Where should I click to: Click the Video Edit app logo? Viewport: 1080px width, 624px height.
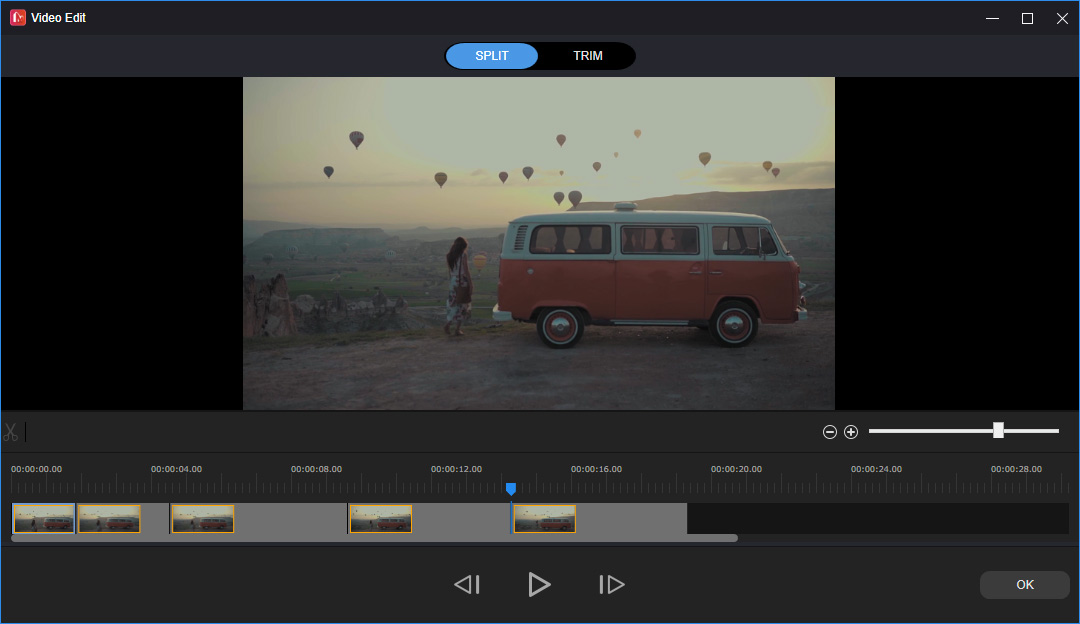click(x=17, y=17)
